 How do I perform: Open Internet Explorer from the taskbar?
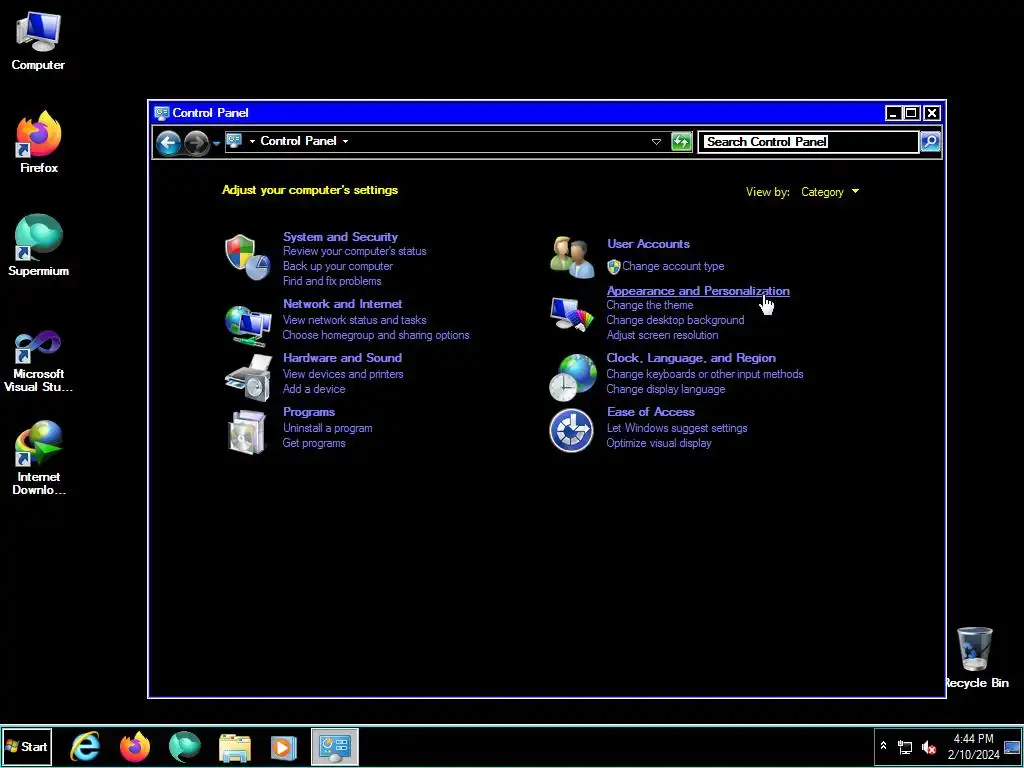[x=85, y=746]
